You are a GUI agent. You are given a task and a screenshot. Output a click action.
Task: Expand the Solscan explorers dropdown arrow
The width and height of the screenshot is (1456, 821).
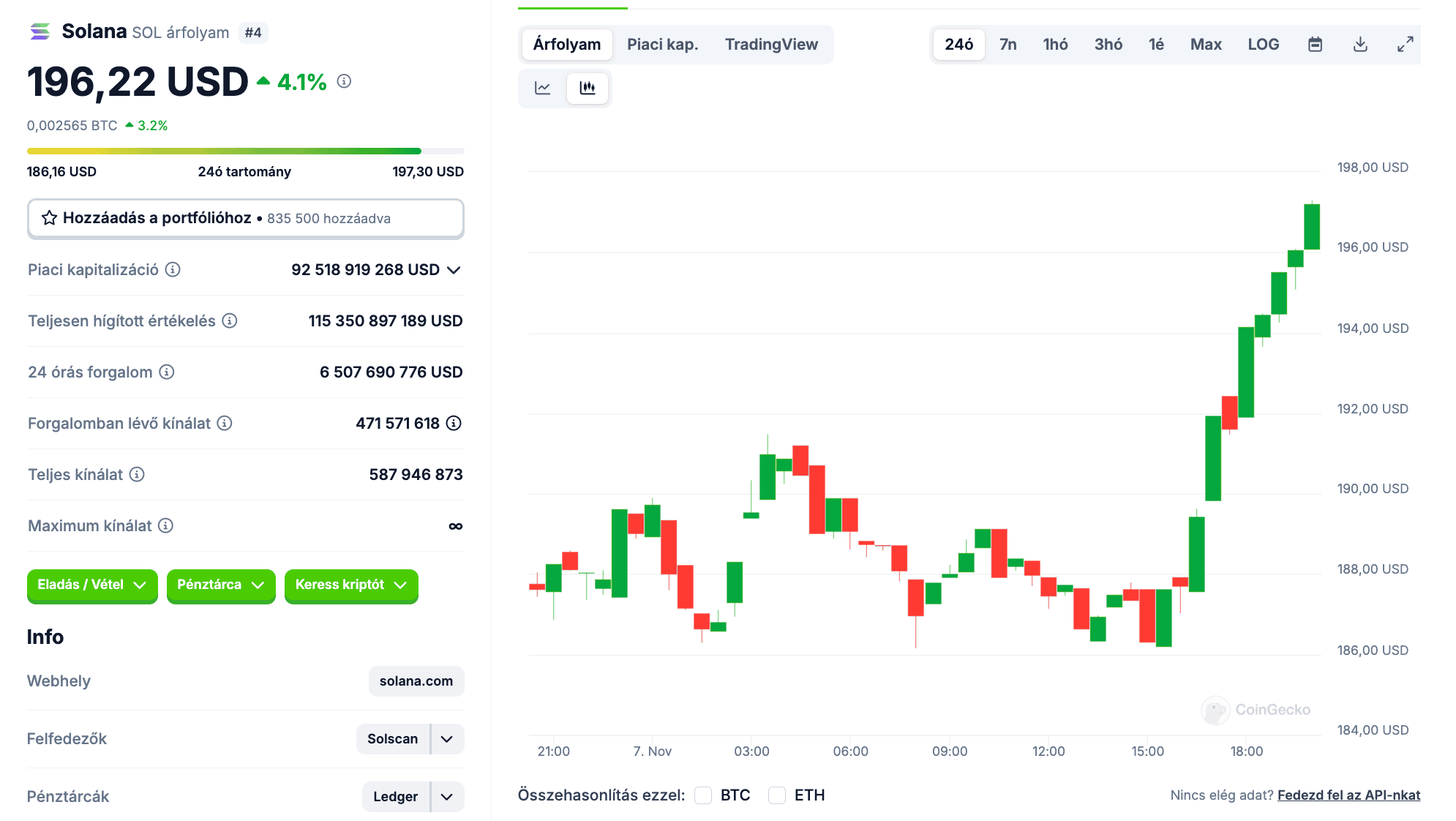(447, 739)
